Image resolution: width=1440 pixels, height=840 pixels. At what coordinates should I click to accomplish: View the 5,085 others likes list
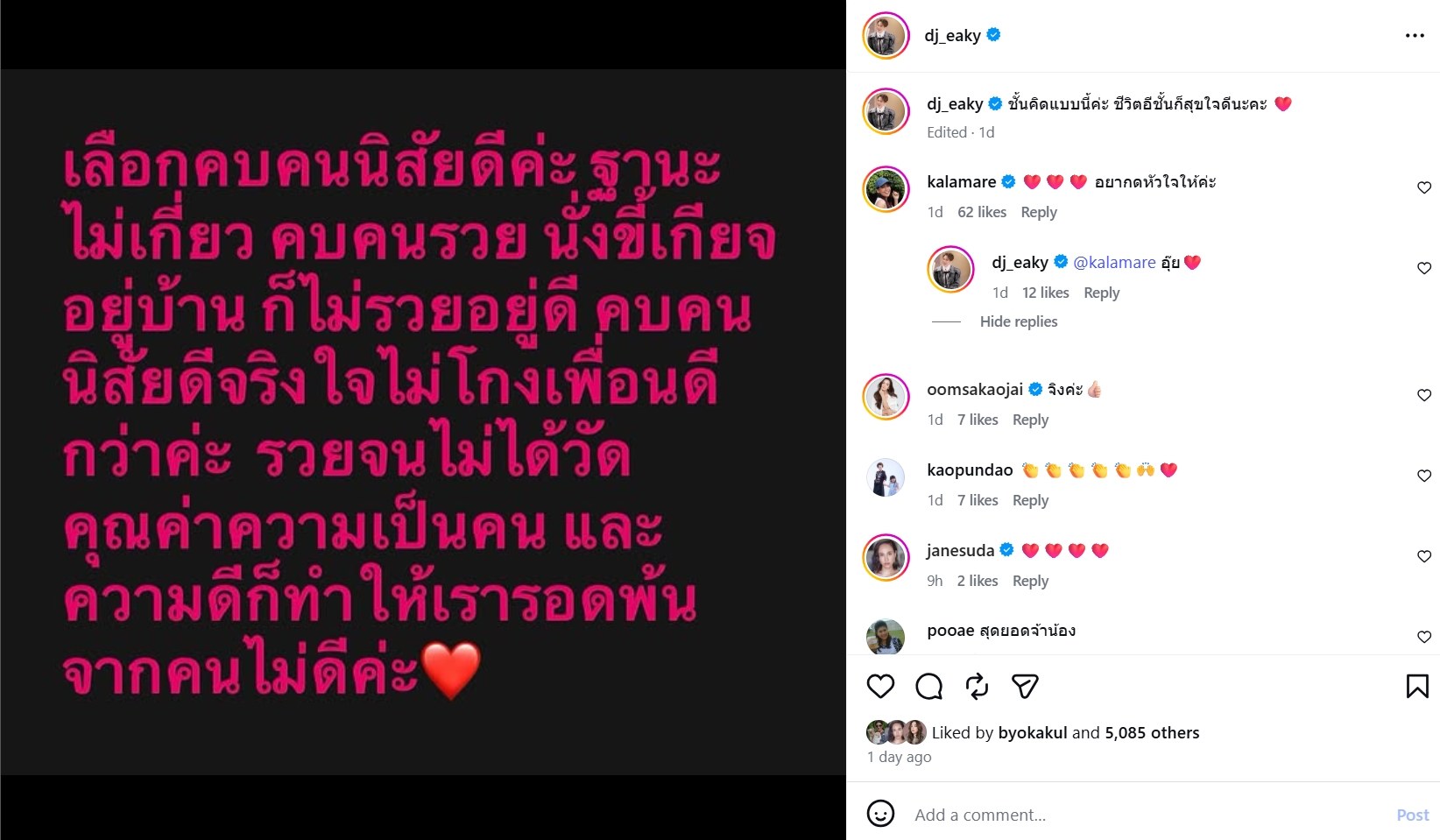click(1152, 732)
